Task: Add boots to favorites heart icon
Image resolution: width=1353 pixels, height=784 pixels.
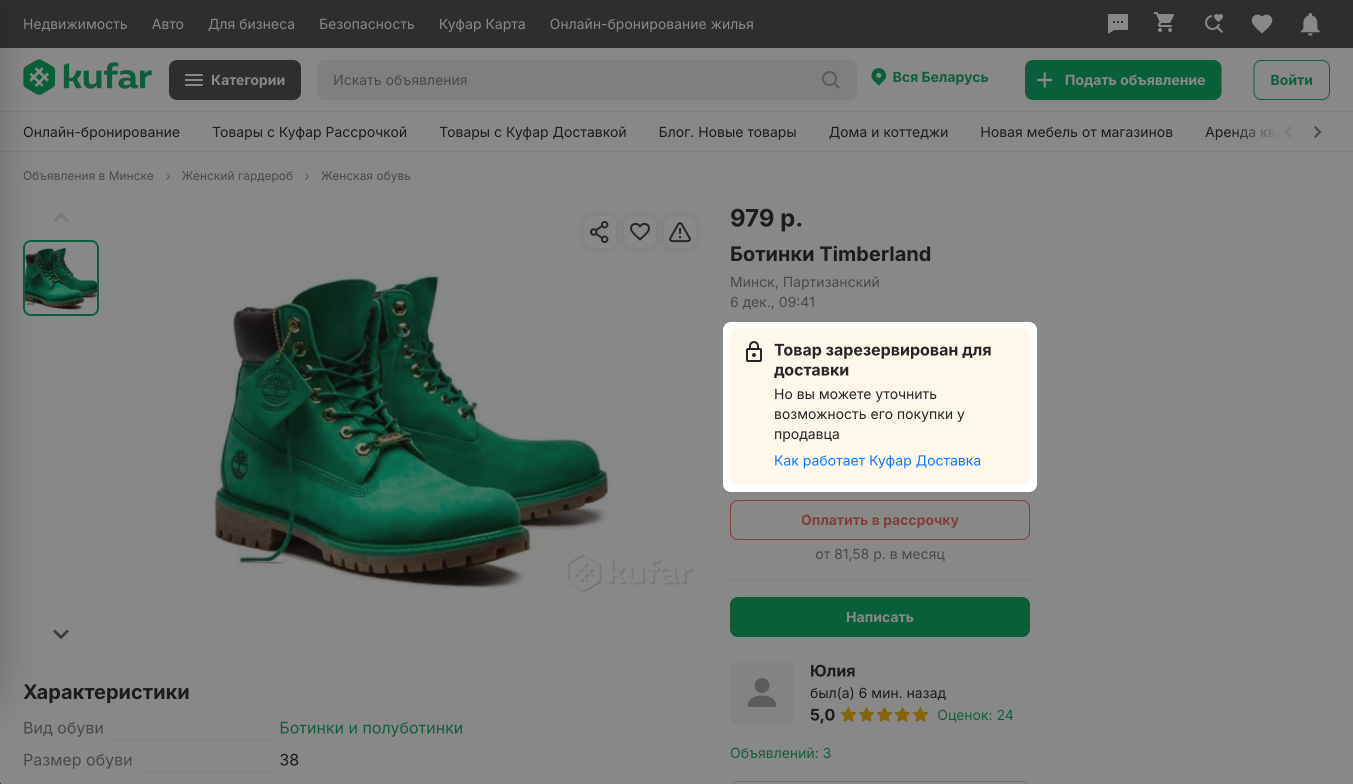Action: pos(640,232)
